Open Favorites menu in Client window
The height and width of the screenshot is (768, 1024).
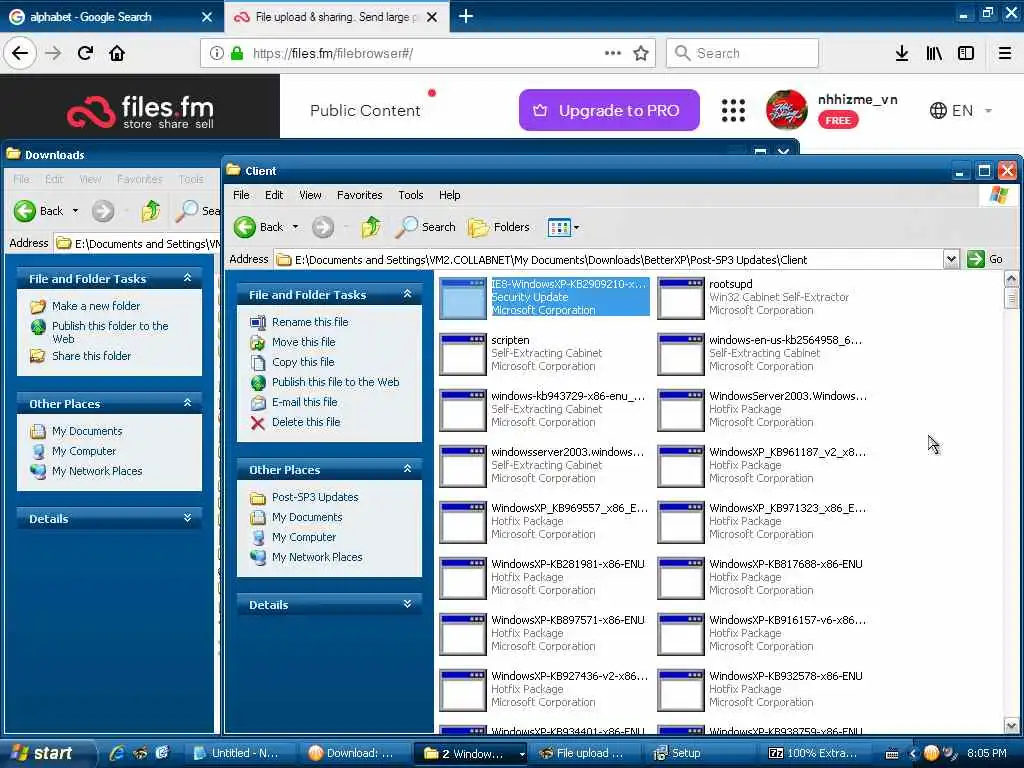pos(359,195)
